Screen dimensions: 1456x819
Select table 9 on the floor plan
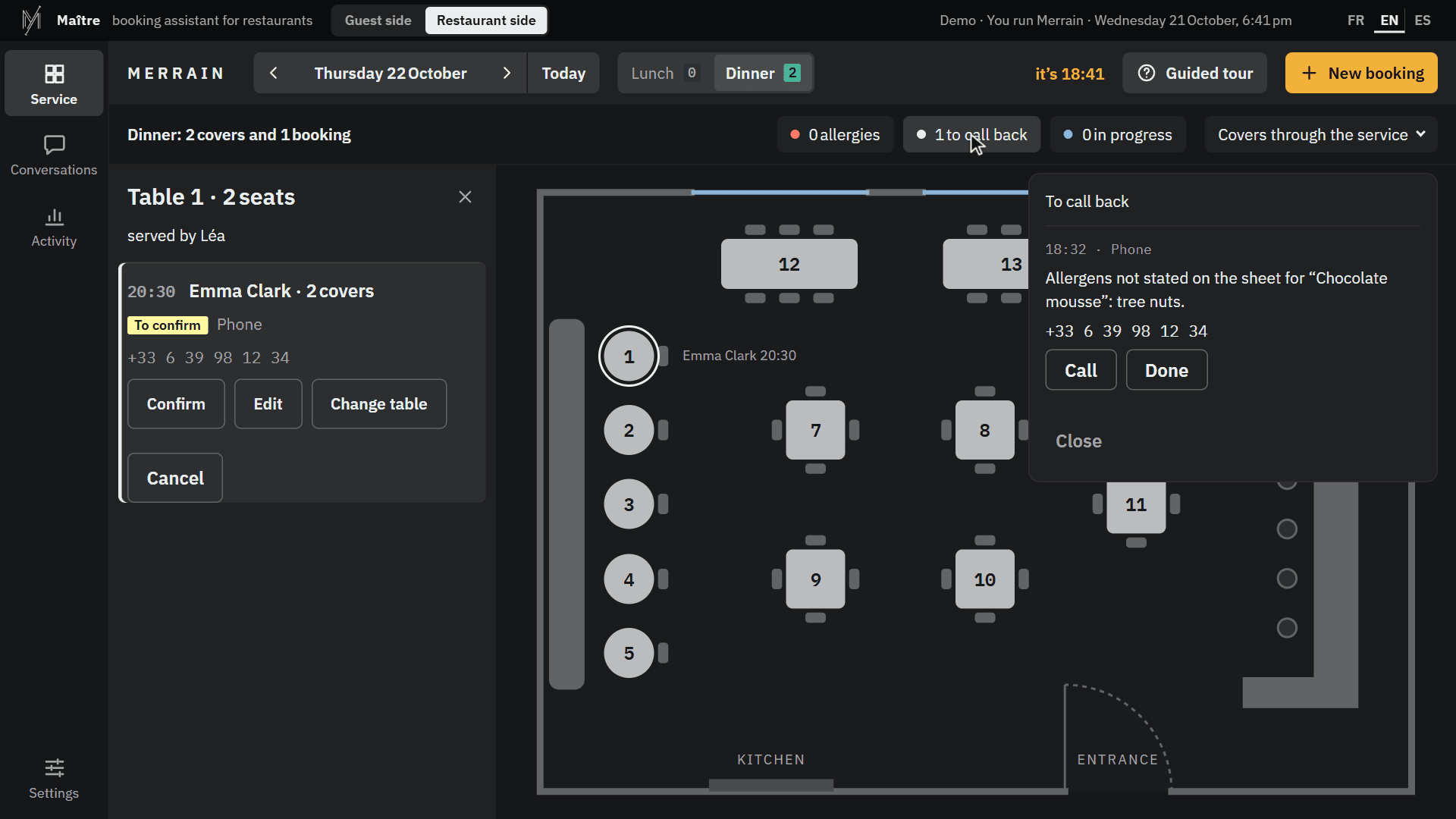pyautogui.click(x=815, y=579)
